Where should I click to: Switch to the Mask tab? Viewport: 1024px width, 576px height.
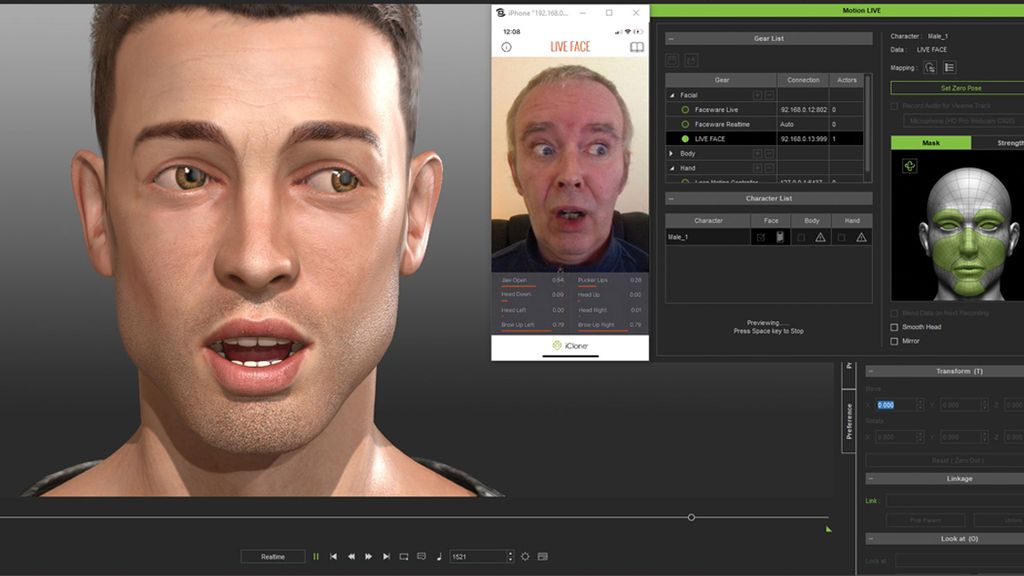point(930,143)
